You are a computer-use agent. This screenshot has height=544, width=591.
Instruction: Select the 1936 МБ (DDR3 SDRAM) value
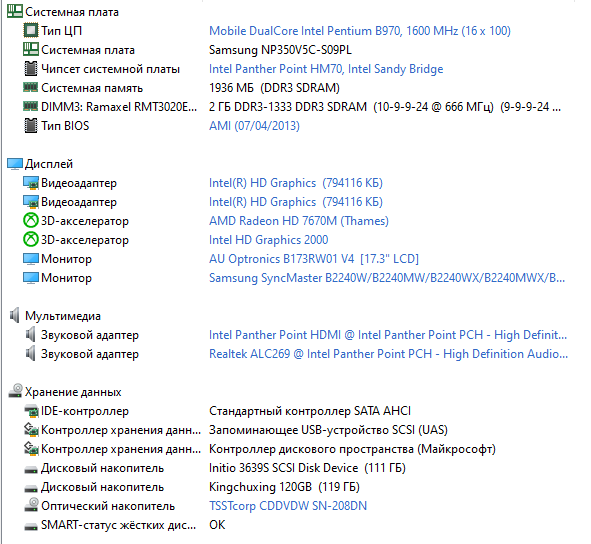[x=274, y=88]
